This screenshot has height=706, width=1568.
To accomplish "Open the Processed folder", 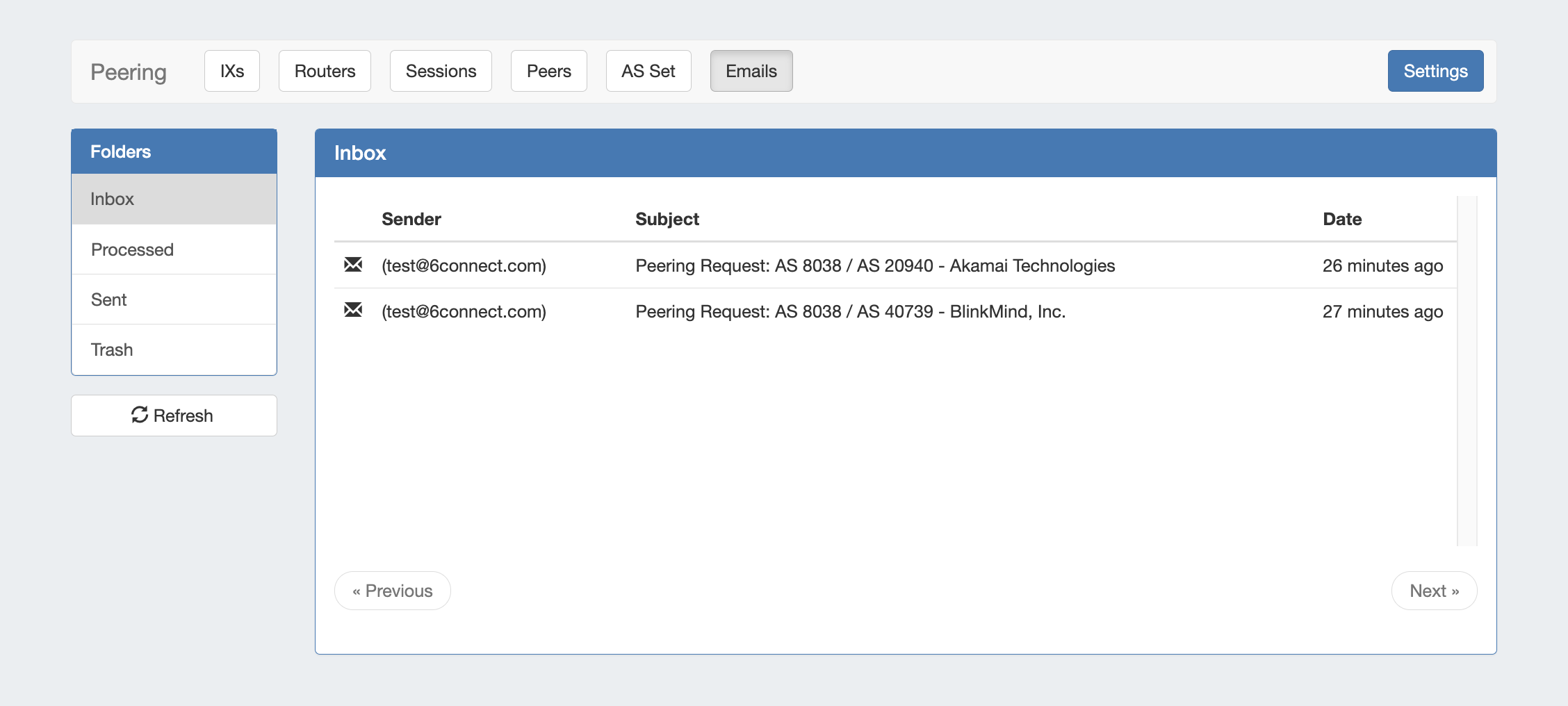I will pos(174,249).
